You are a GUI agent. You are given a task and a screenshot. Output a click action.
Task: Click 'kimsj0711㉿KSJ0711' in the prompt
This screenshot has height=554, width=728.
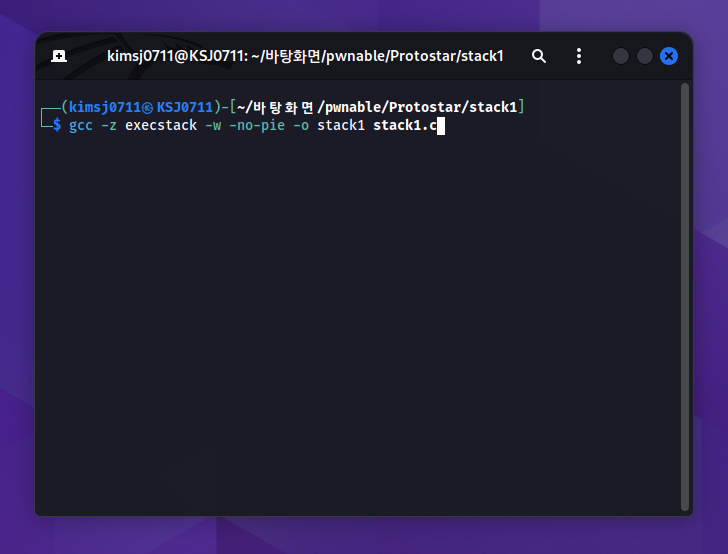141,107
